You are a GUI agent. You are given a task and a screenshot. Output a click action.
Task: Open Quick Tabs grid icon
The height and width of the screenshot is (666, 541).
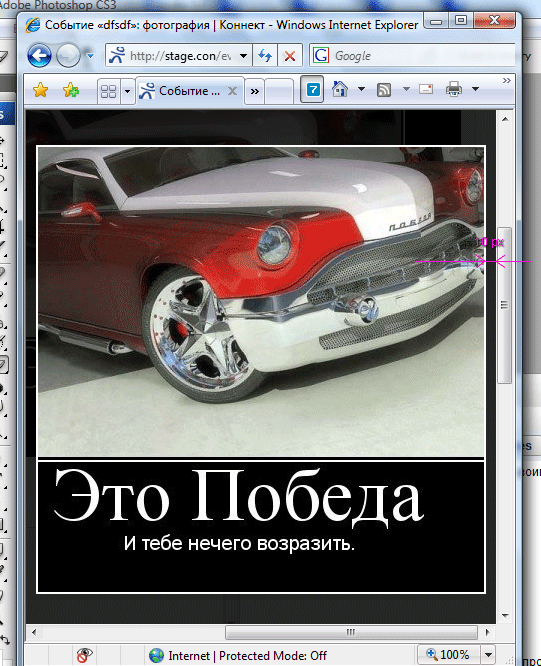coord(109,91)
